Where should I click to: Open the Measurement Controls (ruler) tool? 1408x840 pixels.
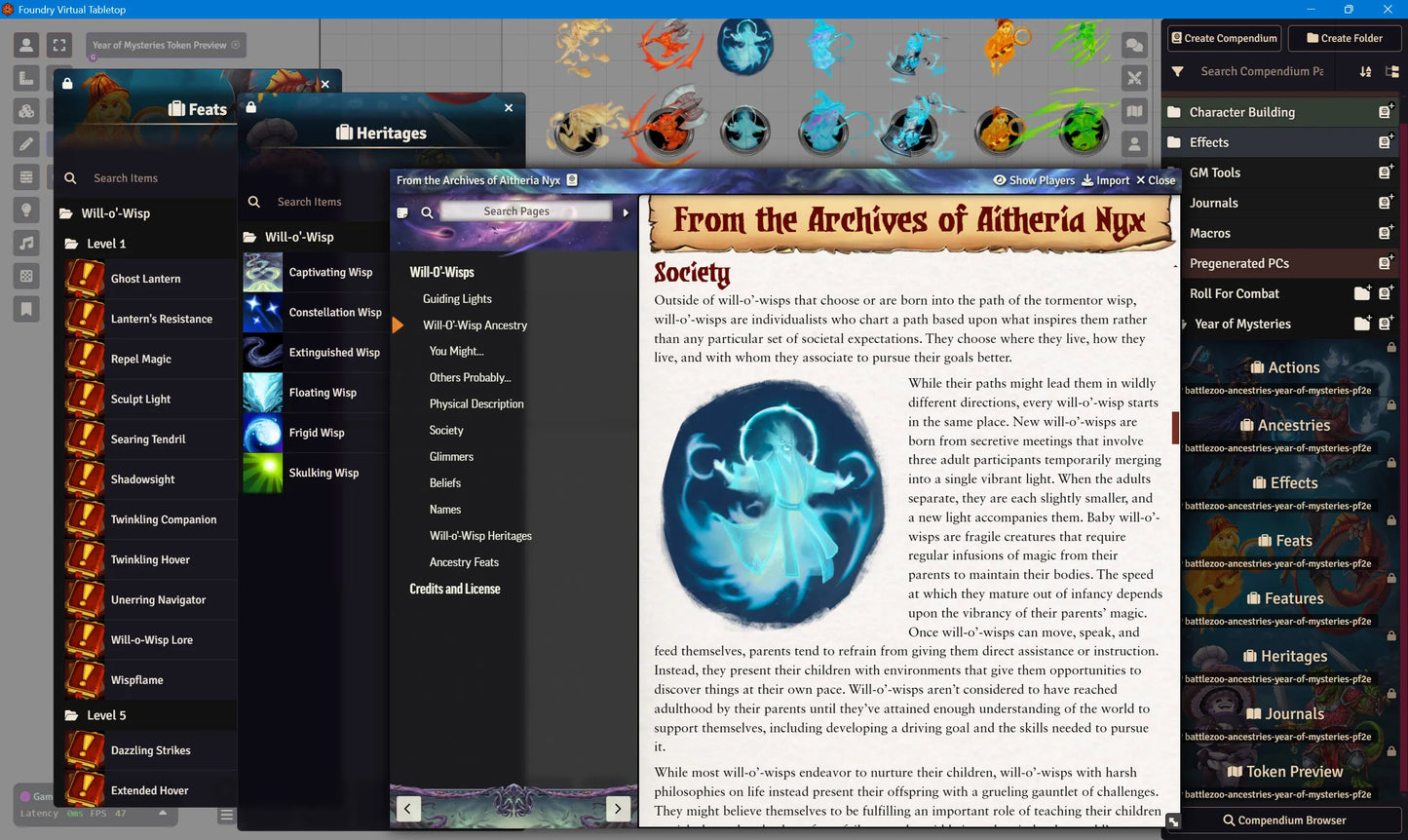coord(26,78)
